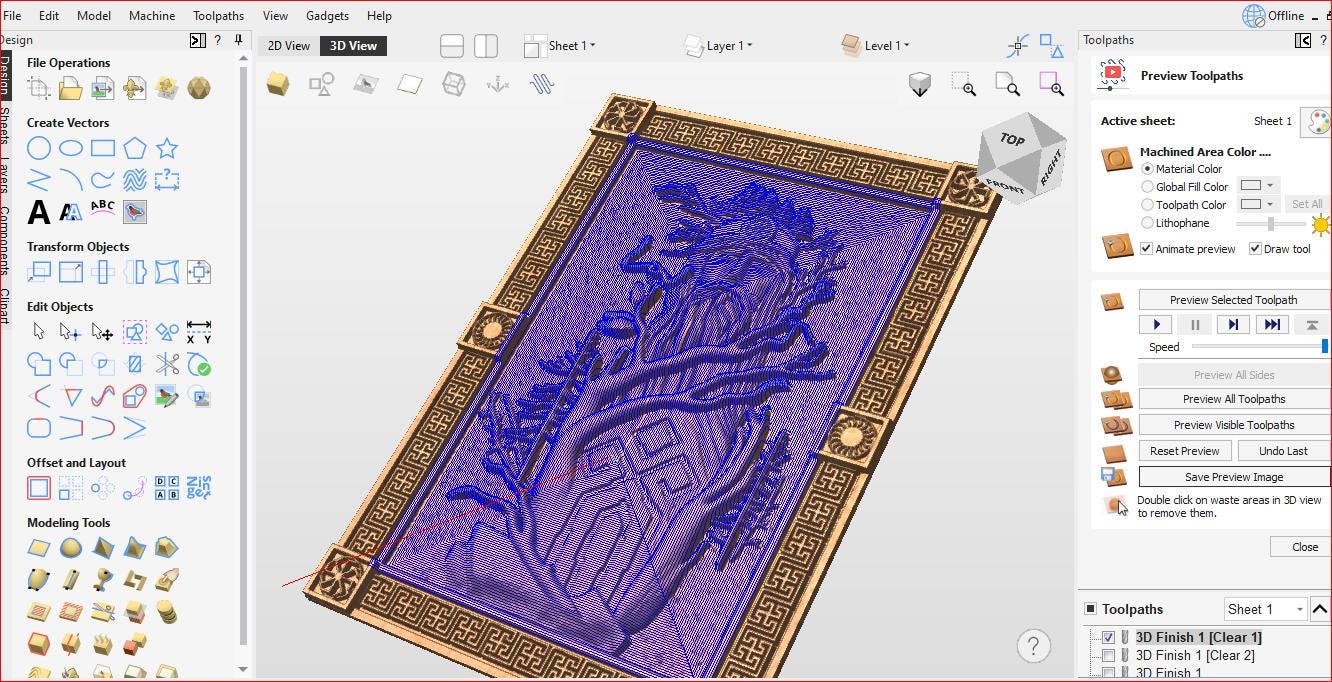1332x682 pixels.
Task: Click the yellow cube isometric view icon
Action: tap(278, 84)
